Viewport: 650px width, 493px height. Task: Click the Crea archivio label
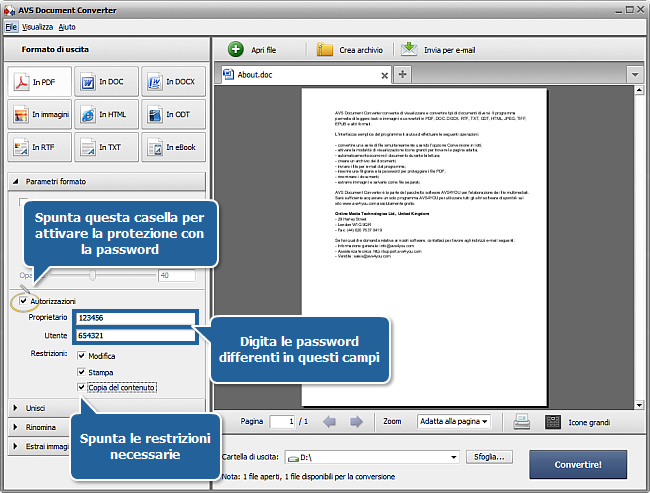click(361, 50)
